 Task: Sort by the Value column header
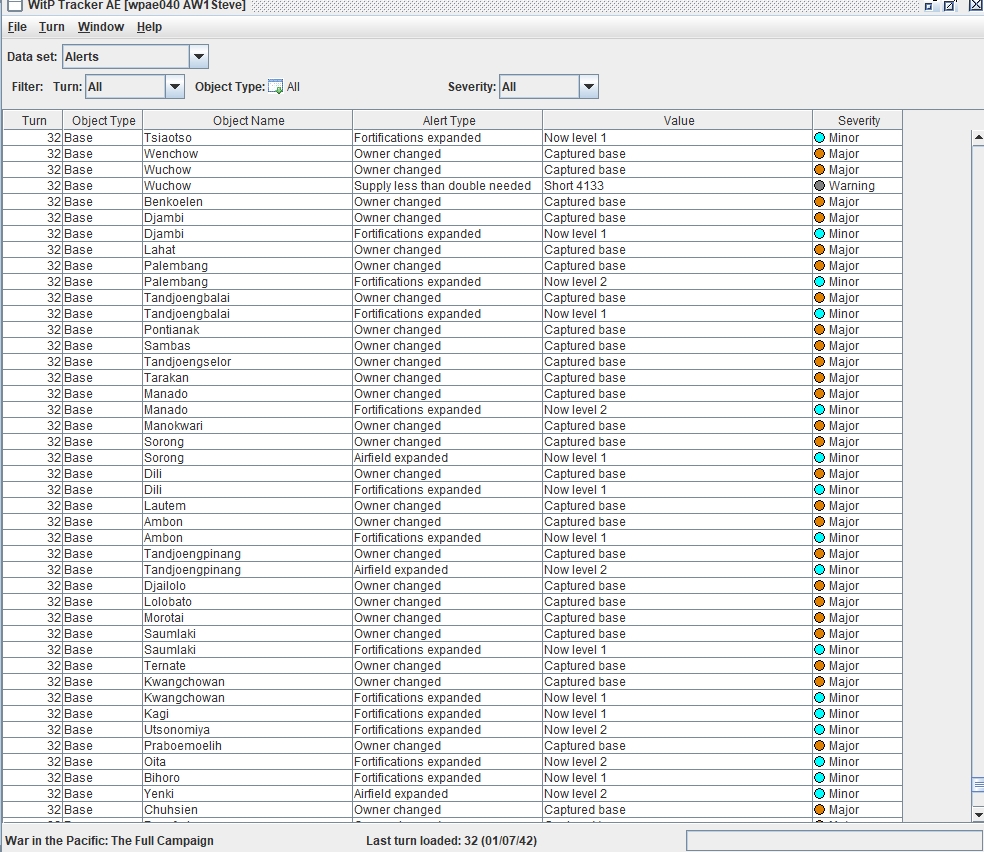coord(678,120)
